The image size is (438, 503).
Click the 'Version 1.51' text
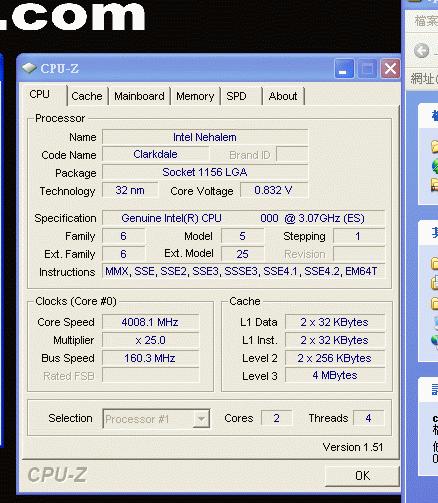point(353,447)
